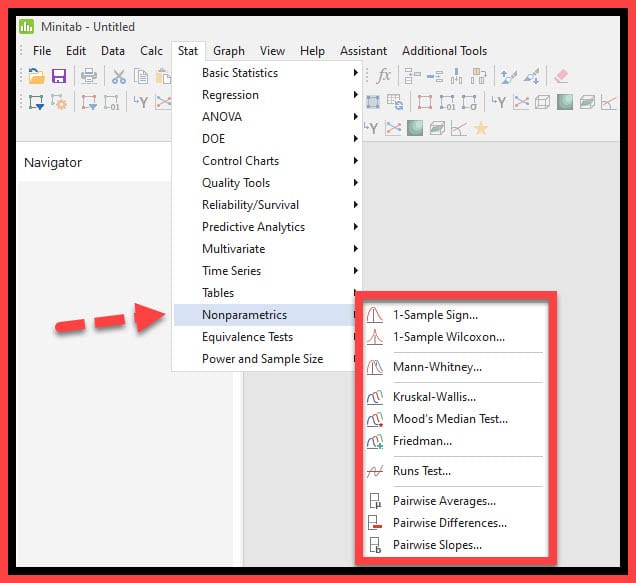Click the green square with blue arrow icon

[36, 102]
